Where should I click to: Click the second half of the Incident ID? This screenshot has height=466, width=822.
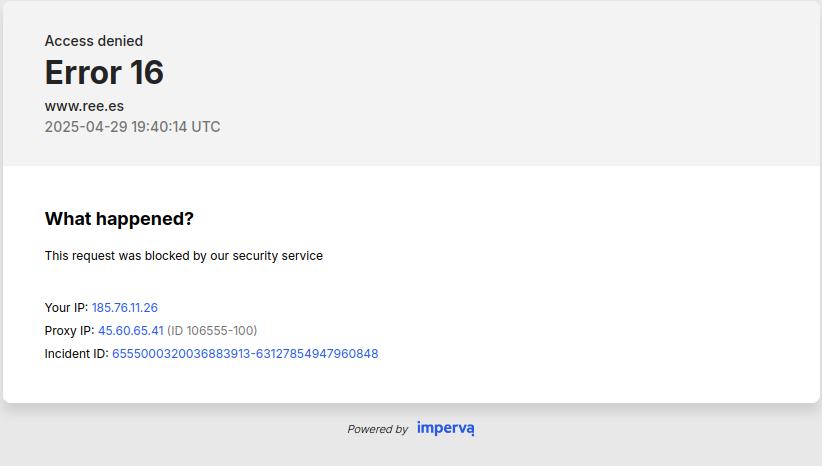pos(317,354)
